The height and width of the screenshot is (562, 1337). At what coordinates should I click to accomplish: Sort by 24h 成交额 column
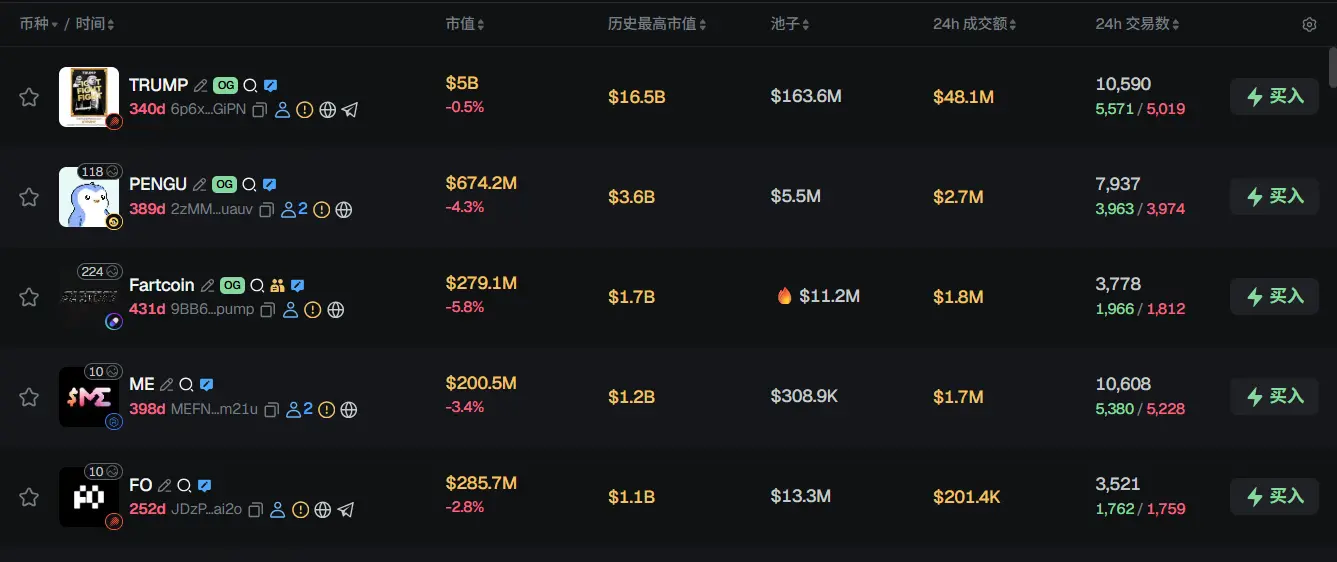975,24
